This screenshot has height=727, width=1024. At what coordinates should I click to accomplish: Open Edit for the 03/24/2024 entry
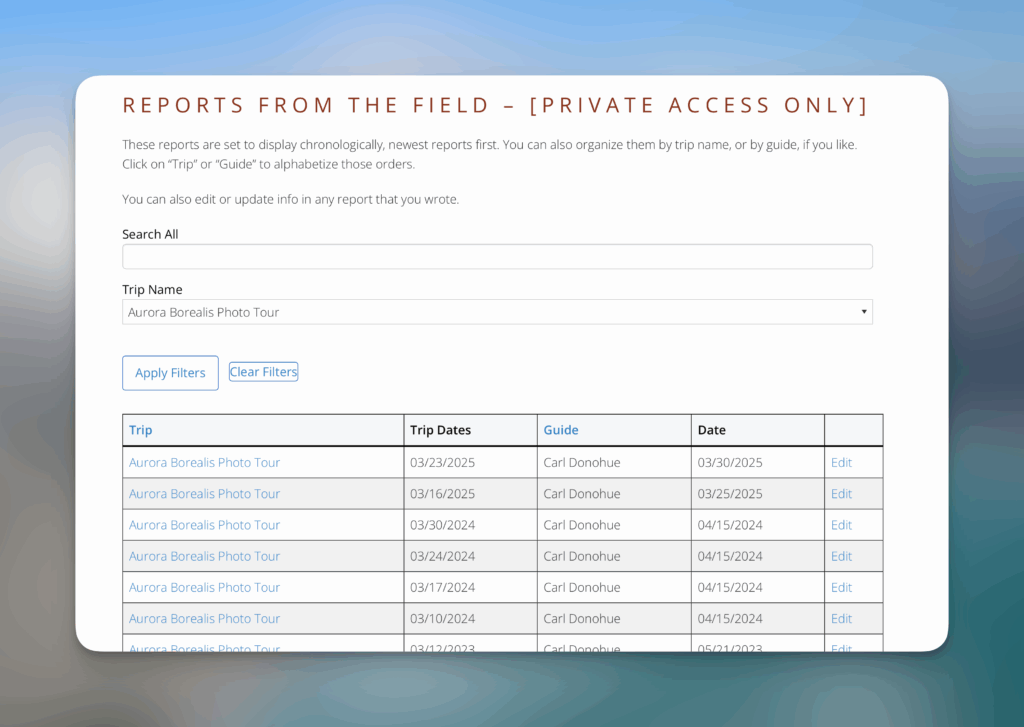coord(841,556)
